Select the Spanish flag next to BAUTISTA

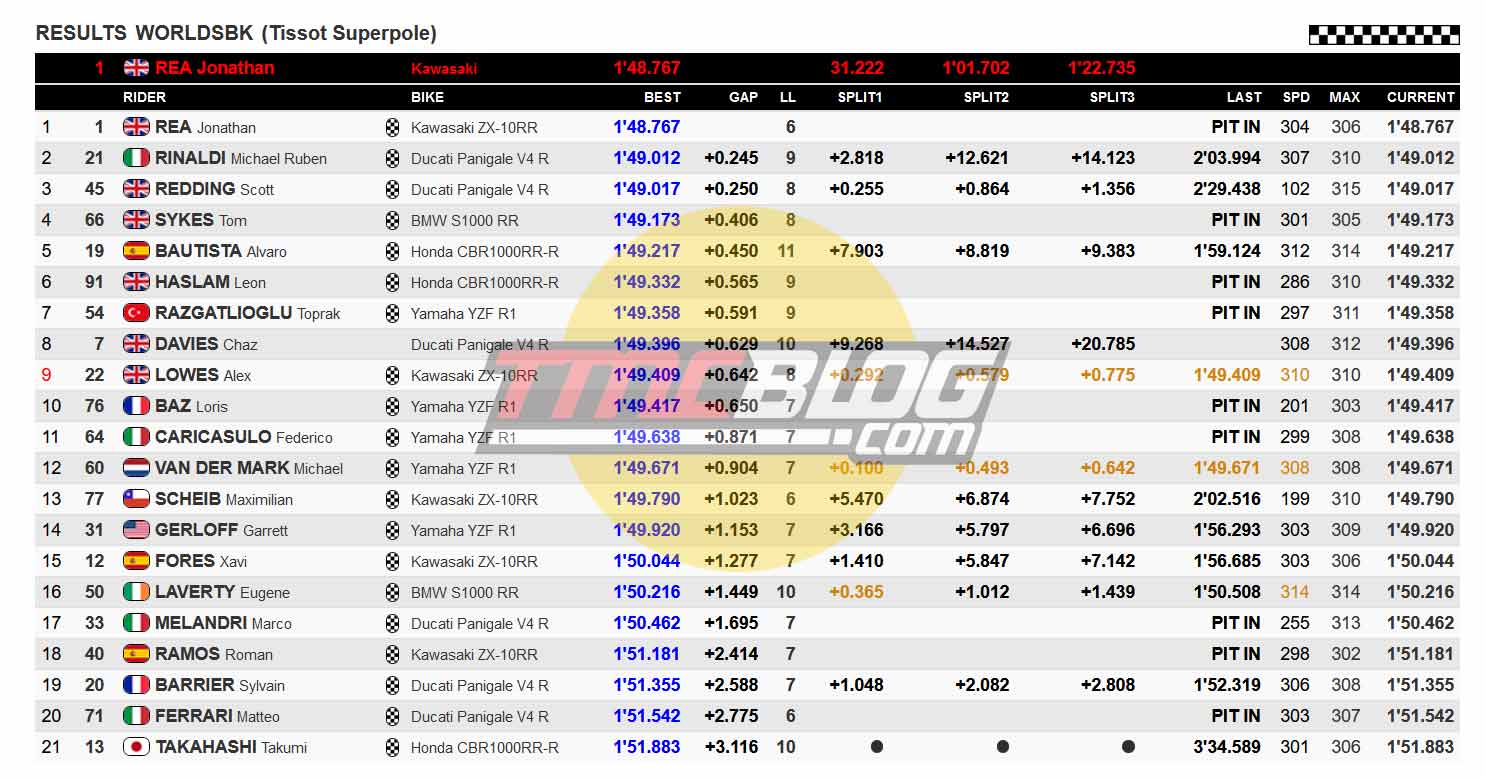tap(136, 251)
